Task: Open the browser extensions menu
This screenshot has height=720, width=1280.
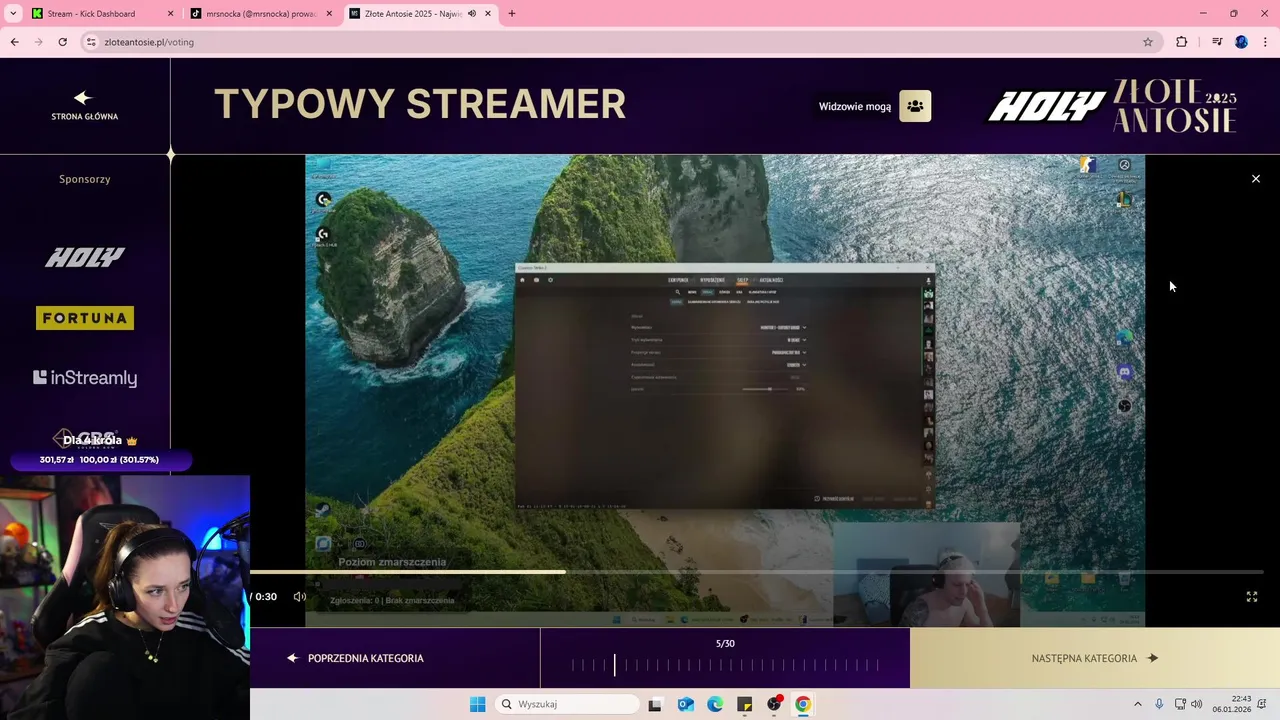Action: point(1181,42)
